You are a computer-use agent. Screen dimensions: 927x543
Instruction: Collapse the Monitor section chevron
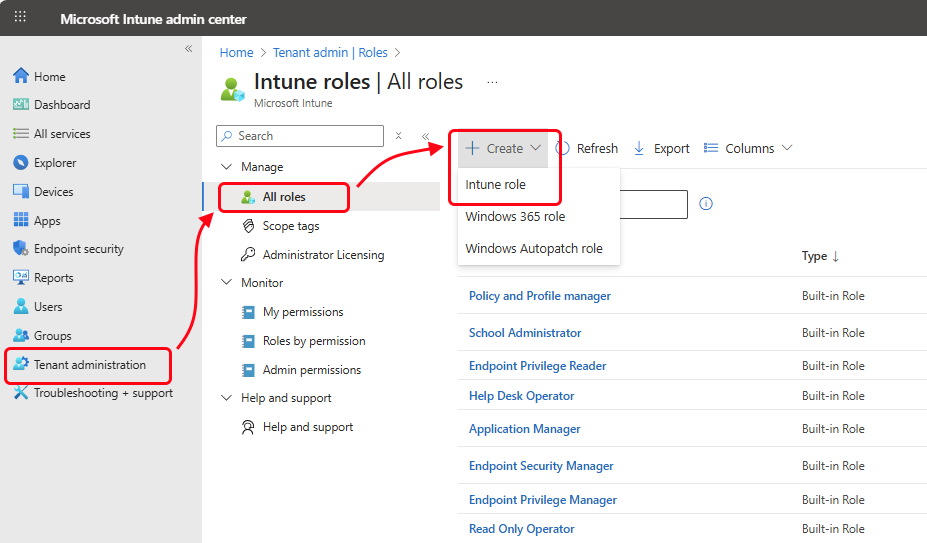tap(227, 283)
